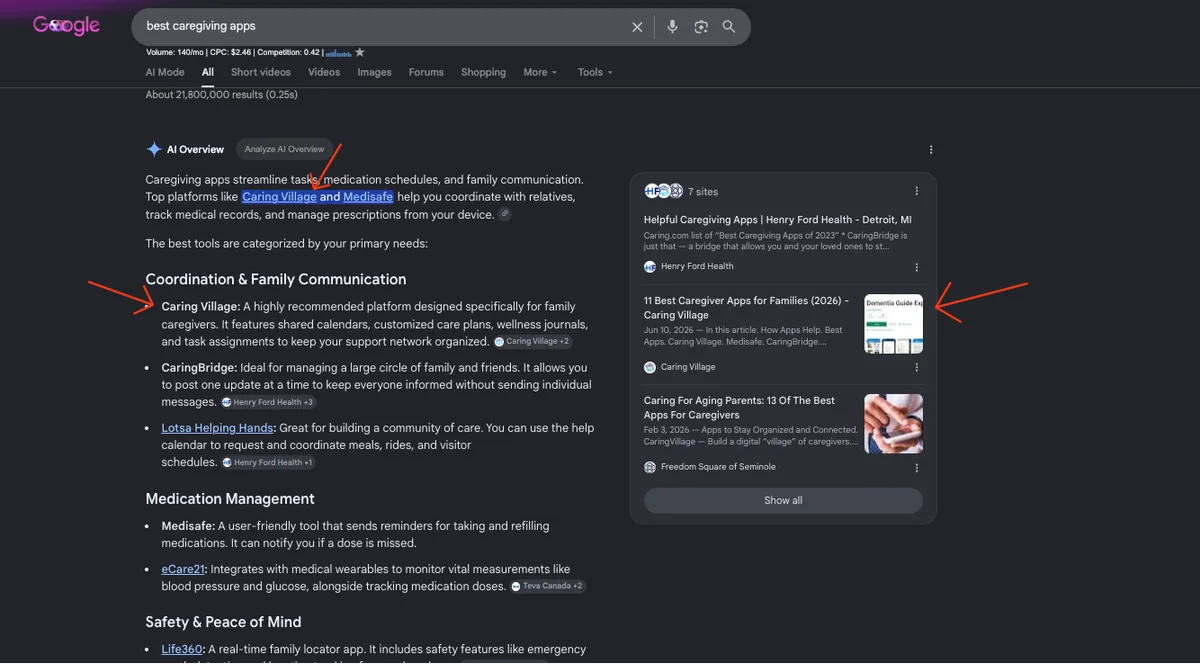
Task: Open the Shopping tab
Action: [x=484, y=72]
